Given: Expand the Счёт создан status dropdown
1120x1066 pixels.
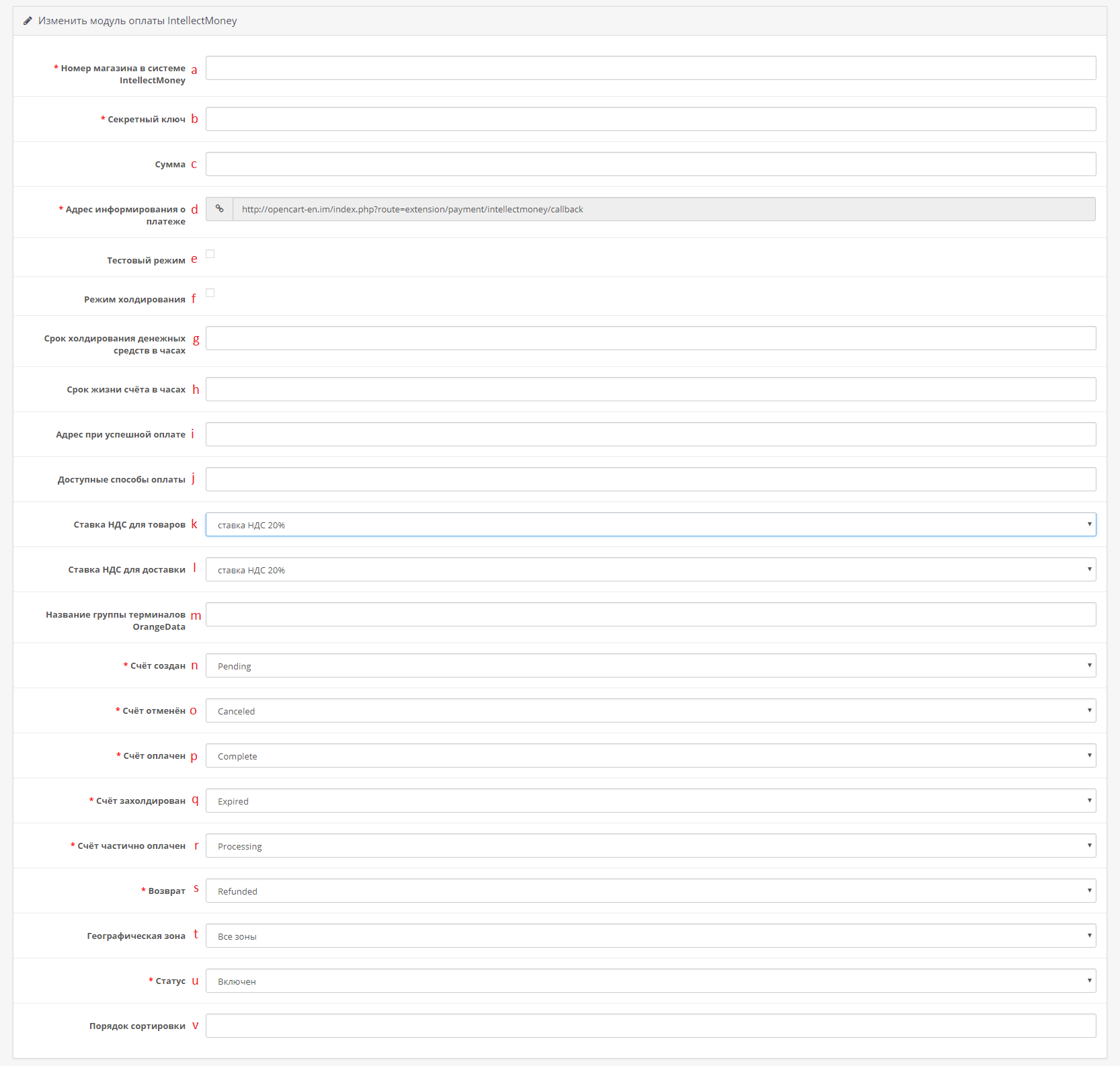Looking at the screenshot, I should click(650, 666).
